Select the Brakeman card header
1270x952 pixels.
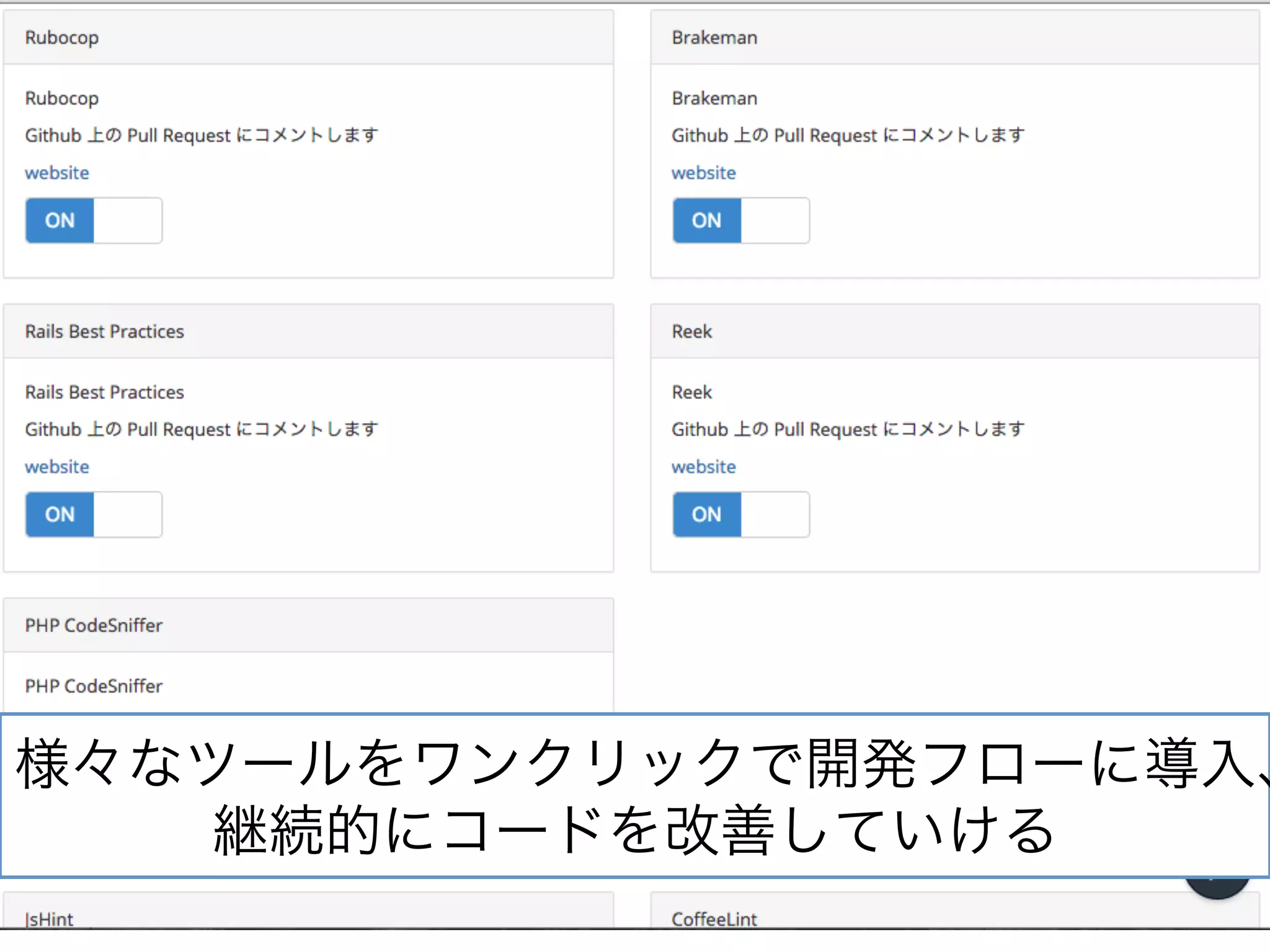955,37
